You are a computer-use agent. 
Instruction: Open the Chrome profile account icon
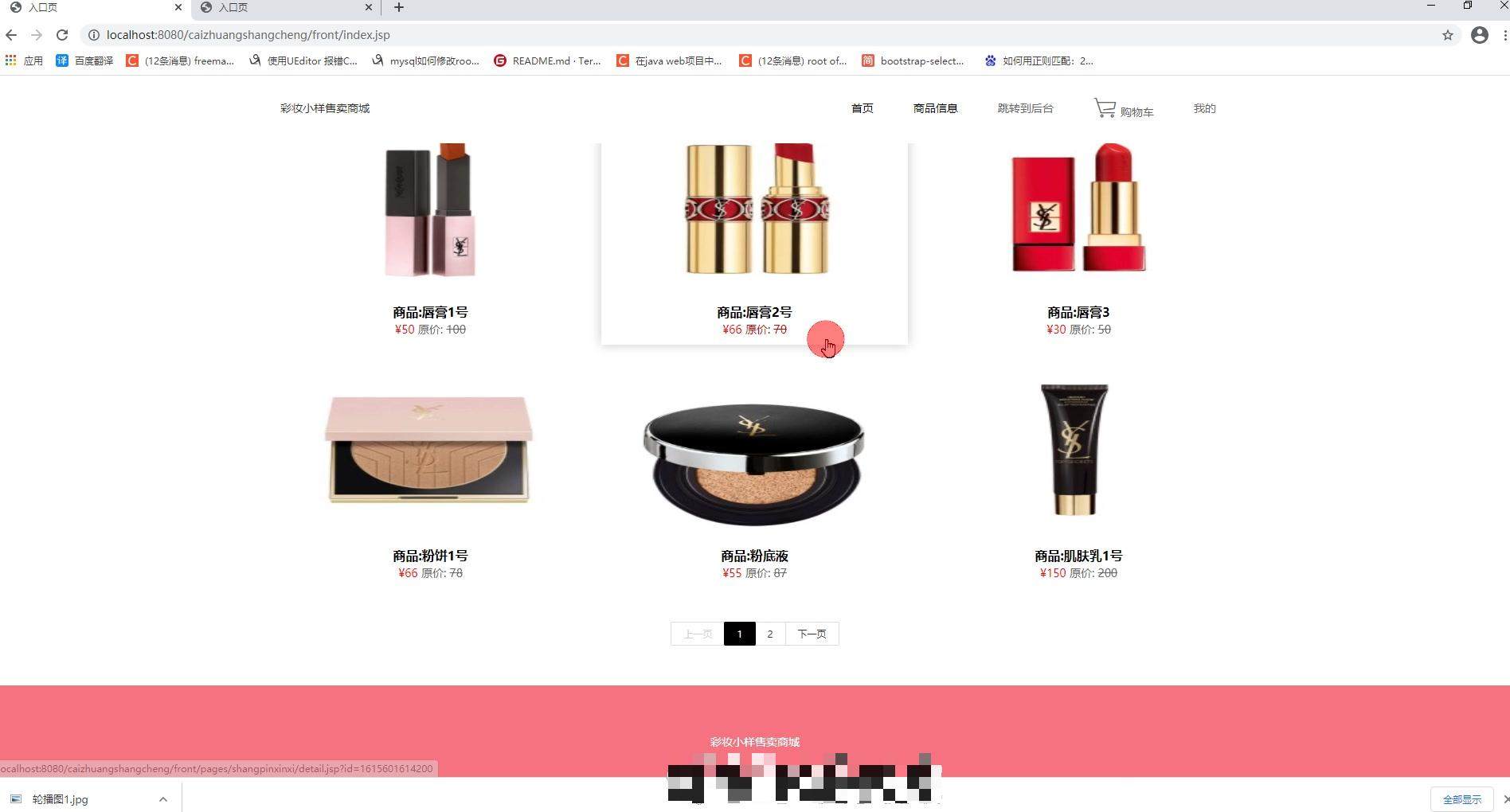tap(1480, 35)
